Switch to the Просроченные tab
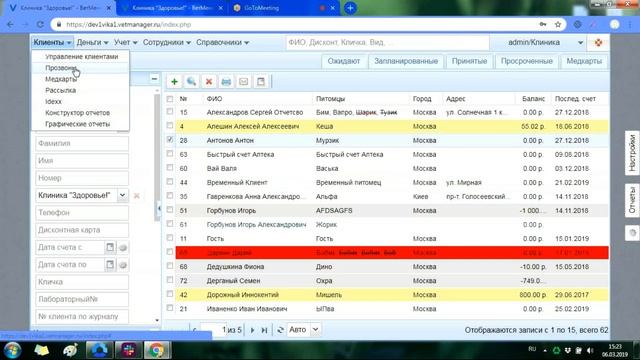Screen dimensions: 640x360 [x=527, y=61]
